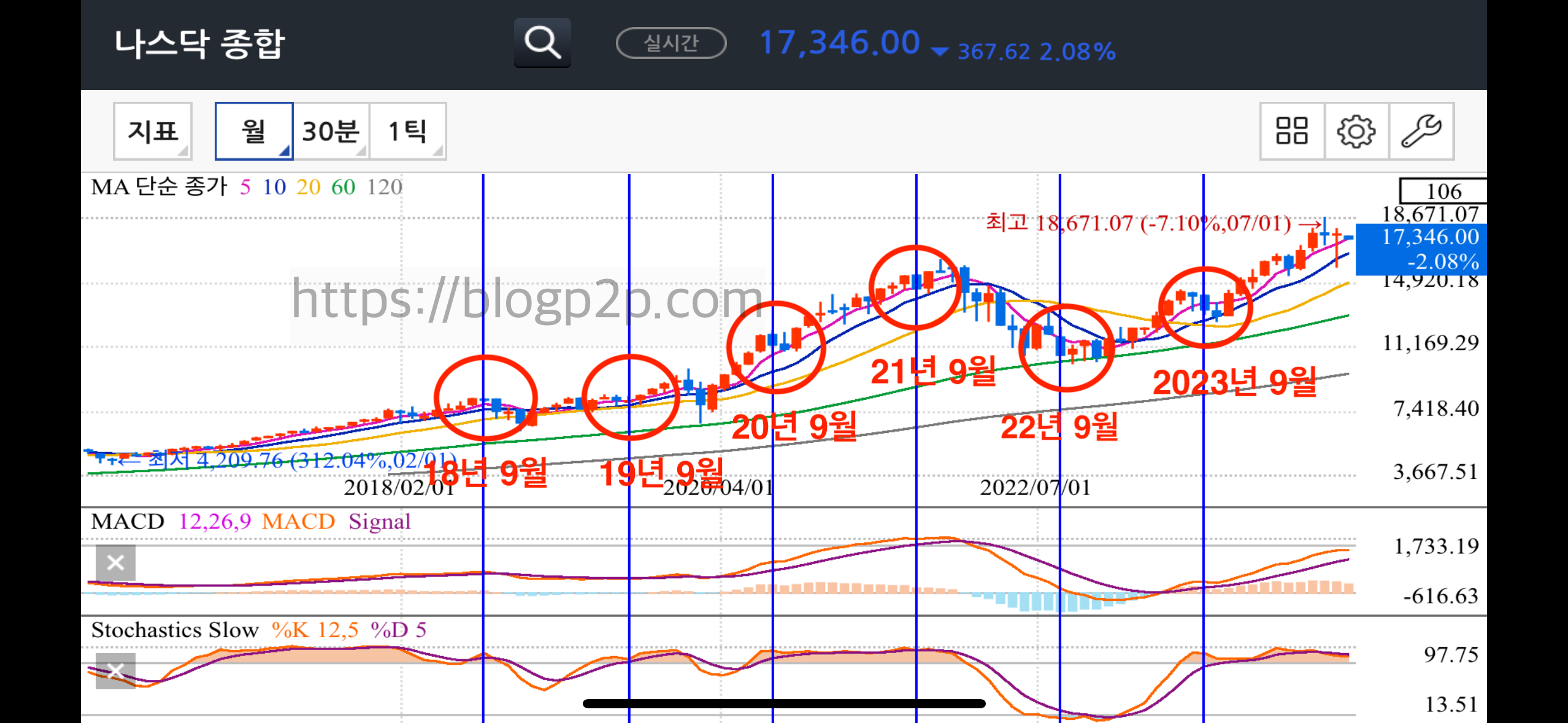
Task: Expand the 월 monthly period dropdown
Action: pyautogui.click(x=254, y=131)
